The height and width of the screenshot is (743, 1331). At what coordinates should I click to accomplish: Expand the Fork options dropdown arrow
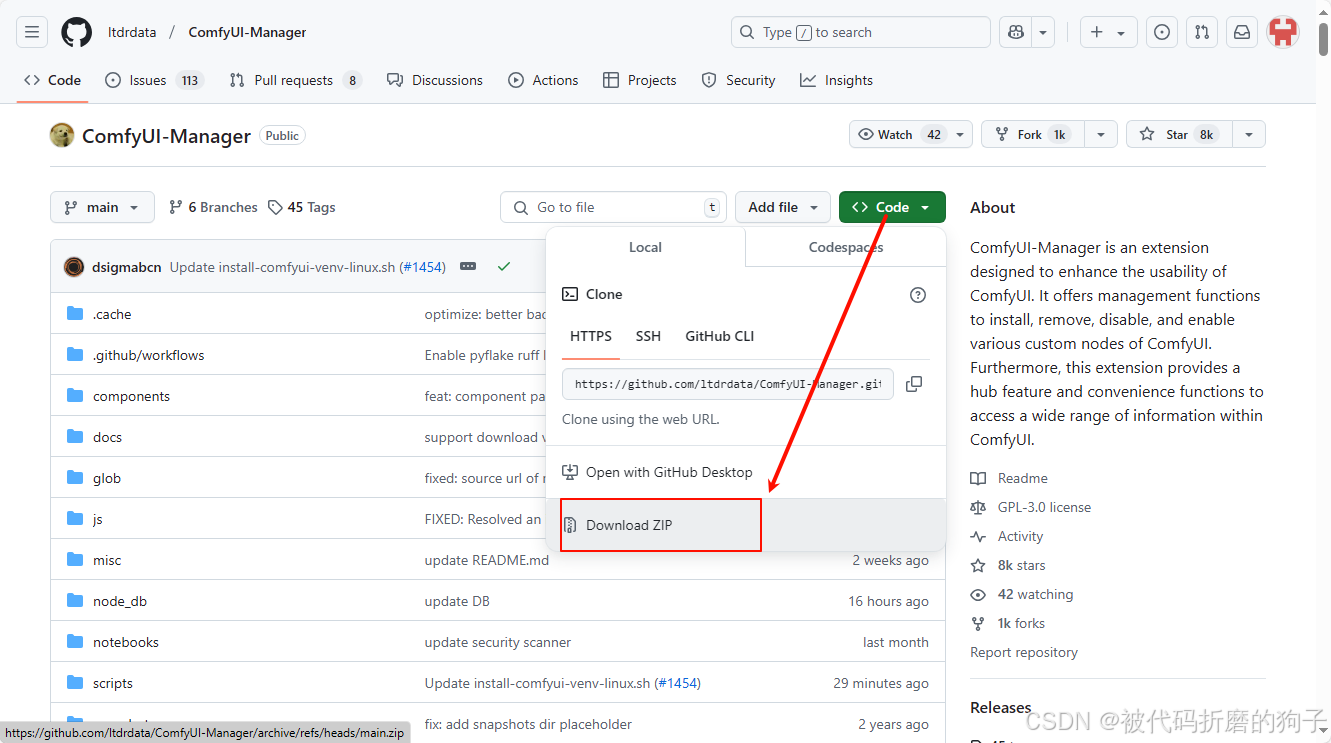(1101, 134)
